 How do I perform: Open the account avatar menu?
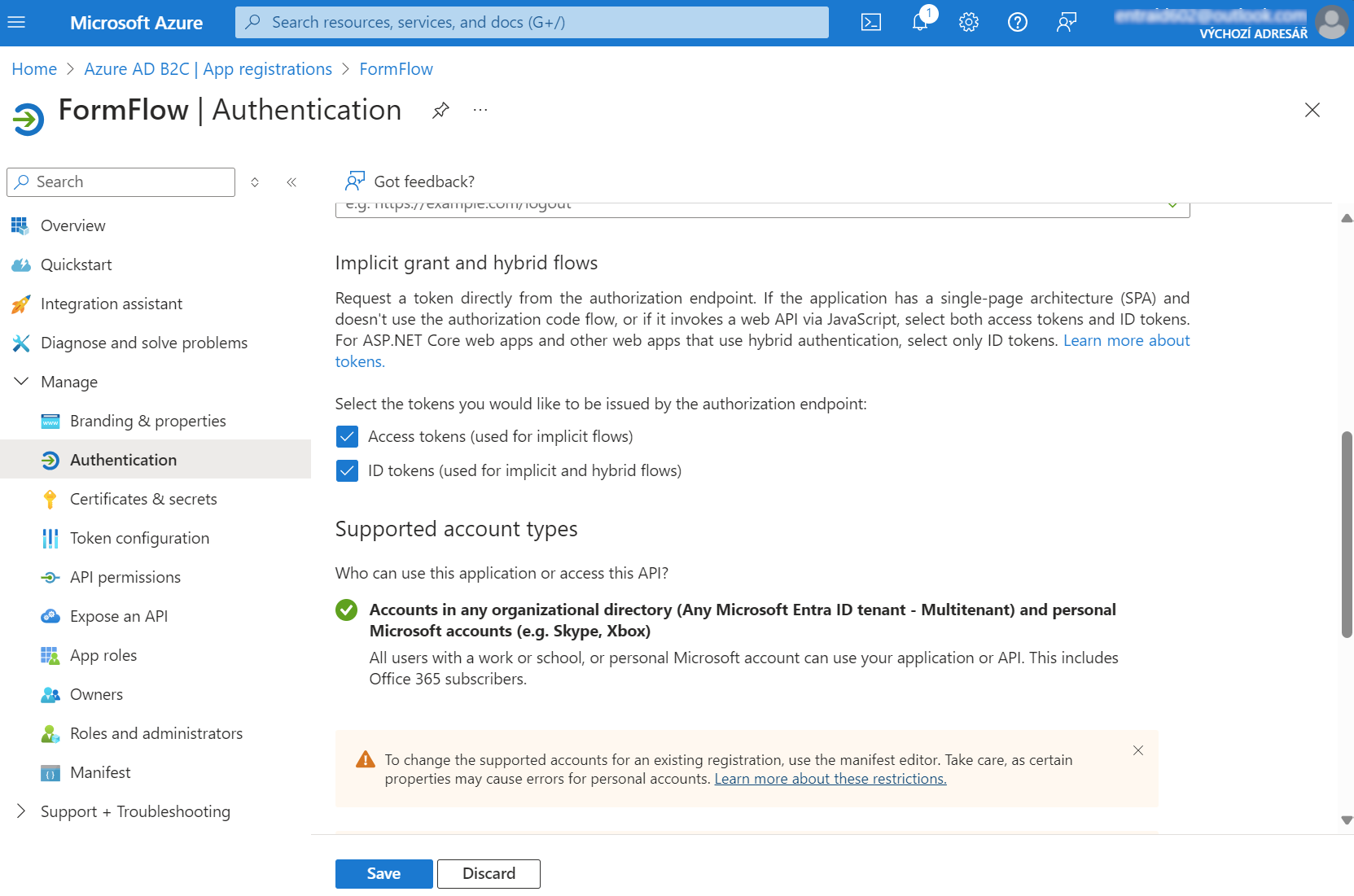1332,22
